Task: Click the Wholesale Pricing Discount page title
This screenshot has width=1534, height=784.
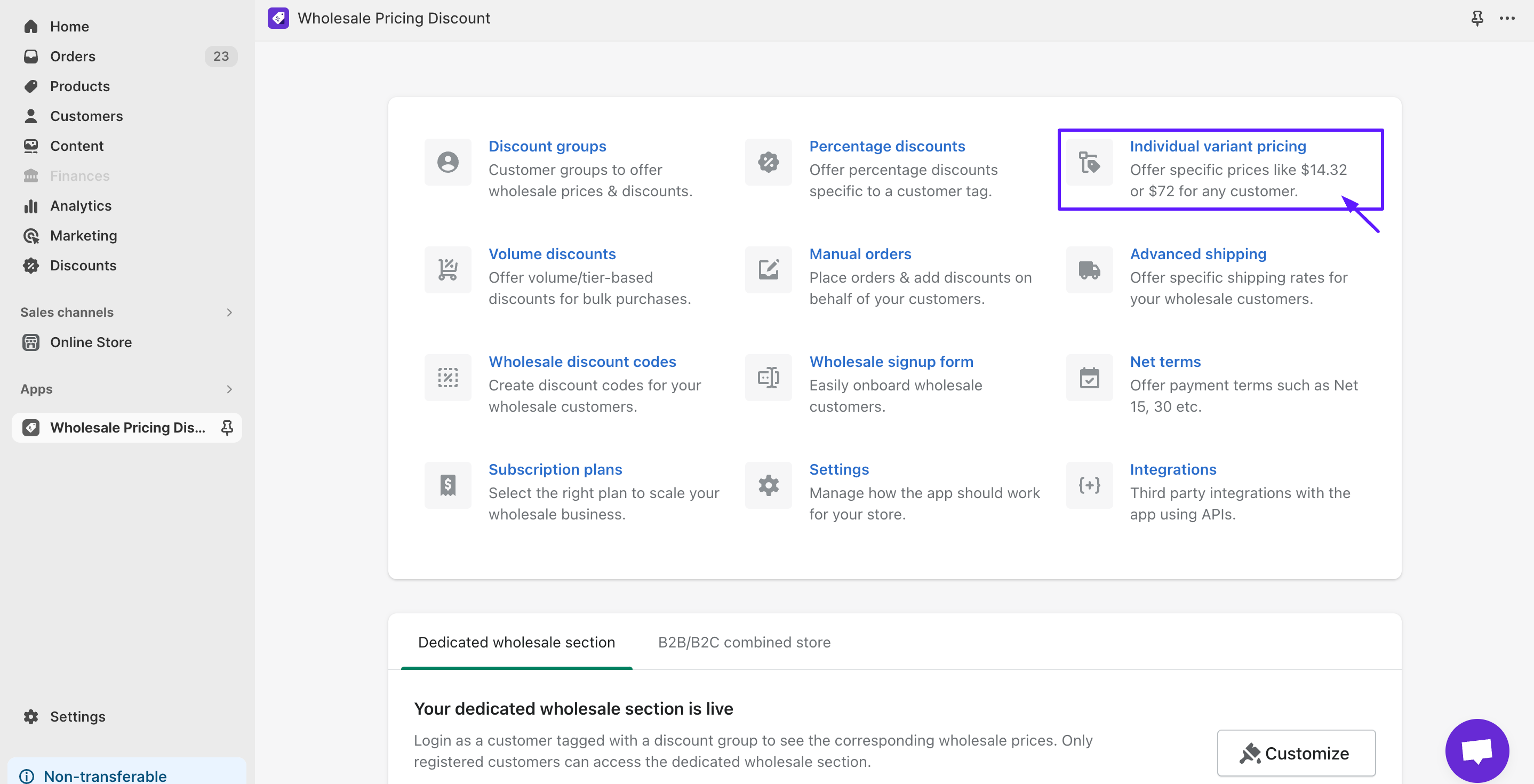Action: coord(394,18)
